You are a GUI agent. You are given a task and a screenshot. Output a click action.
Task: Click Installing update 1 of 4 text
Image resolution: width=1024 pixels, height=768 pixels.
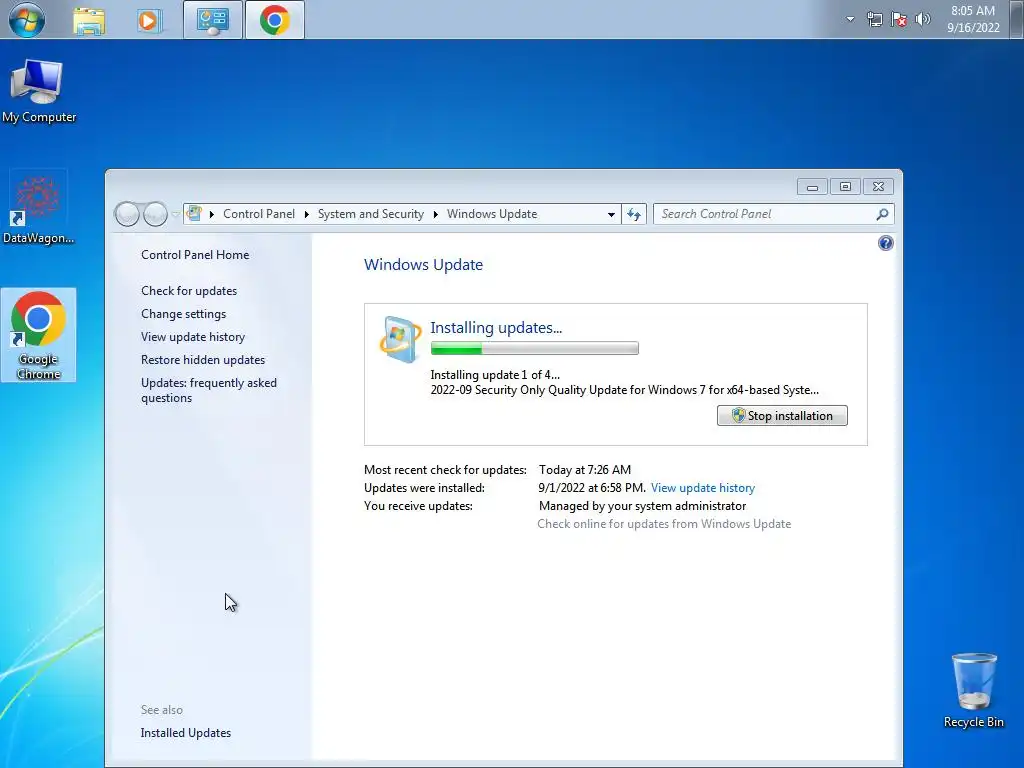(x=494, y=375)
